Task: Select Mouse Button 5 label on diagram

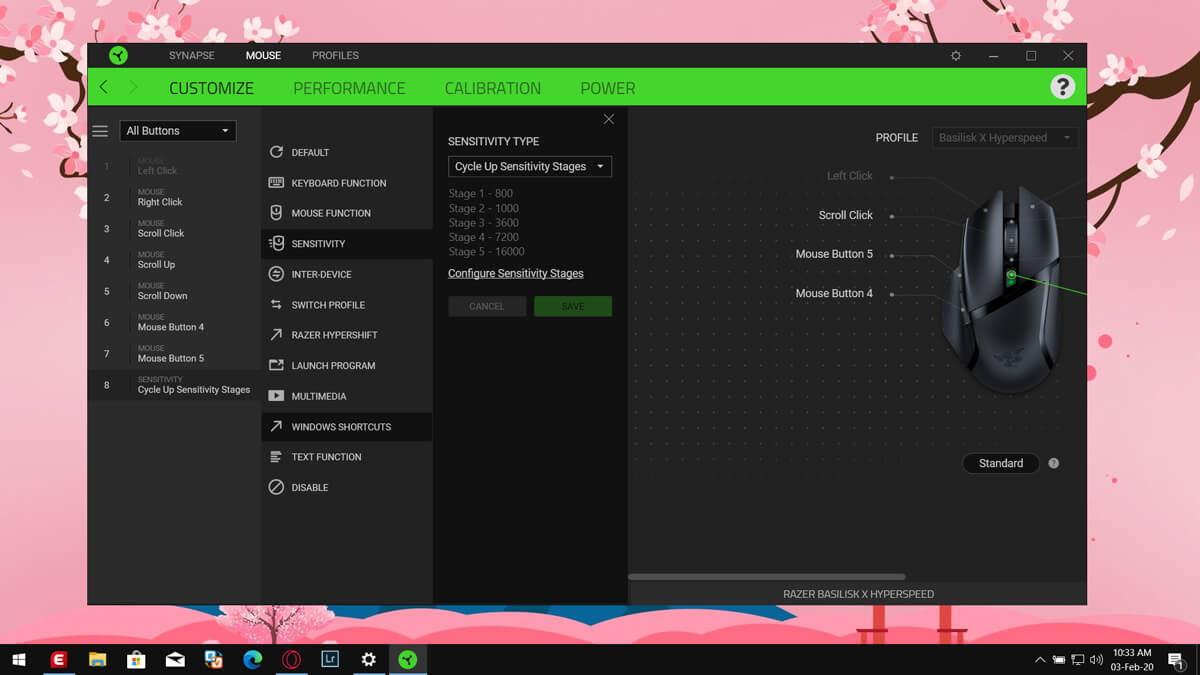Action: (834, 254)
